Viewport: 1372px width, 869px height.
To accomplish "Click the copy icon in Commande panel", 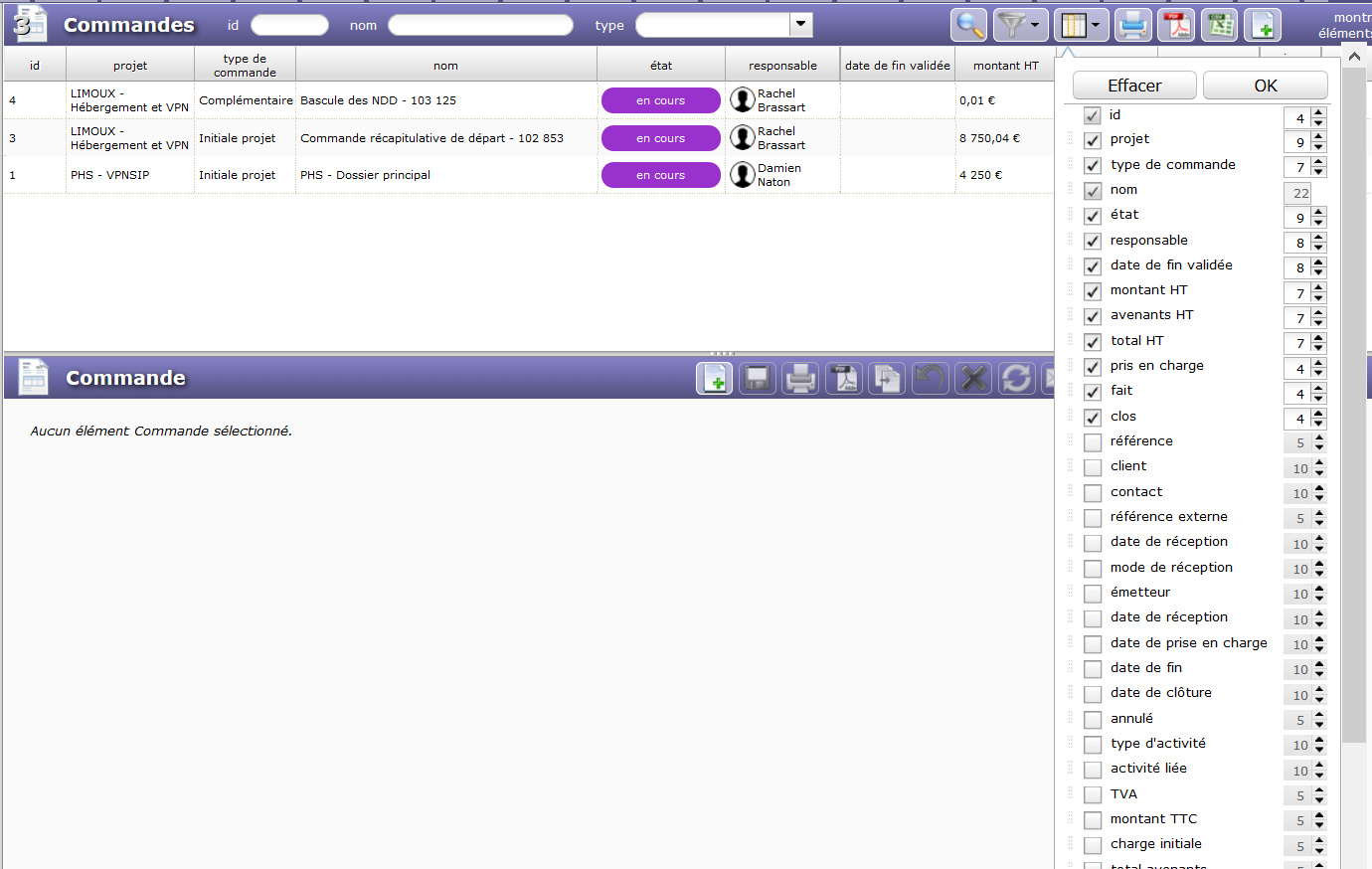I will tap(887, 379).
